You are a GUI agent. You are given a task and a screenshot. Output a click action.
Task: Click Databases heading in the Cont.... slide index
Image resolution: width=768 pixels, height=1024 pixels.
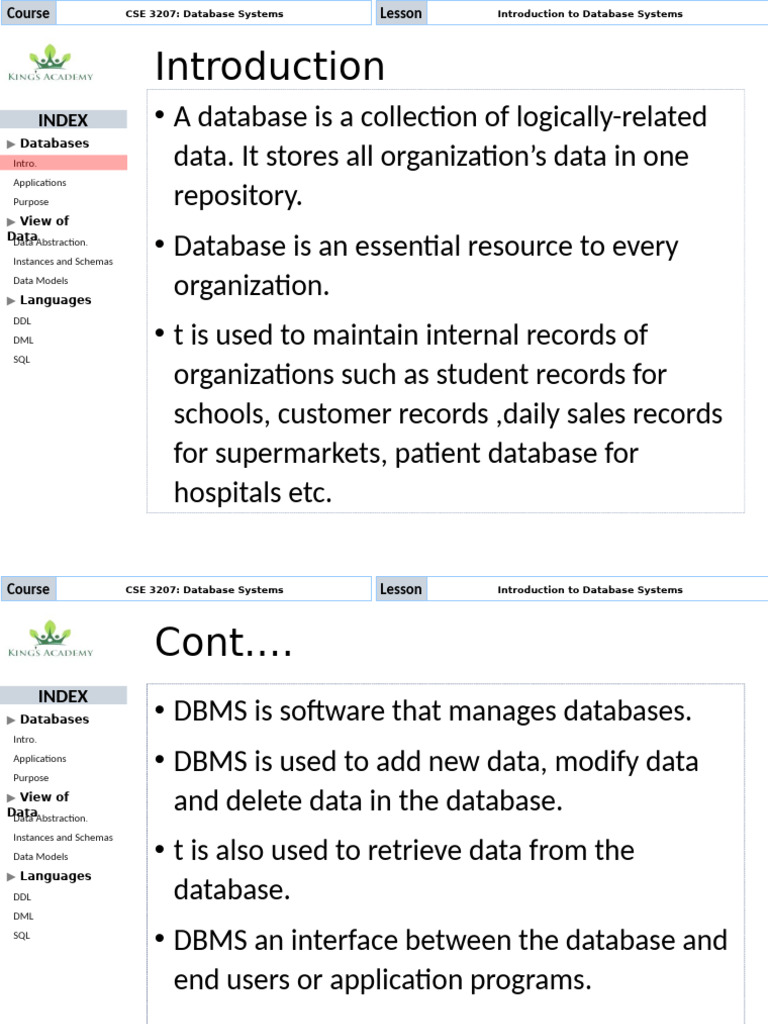coord(54,719)
